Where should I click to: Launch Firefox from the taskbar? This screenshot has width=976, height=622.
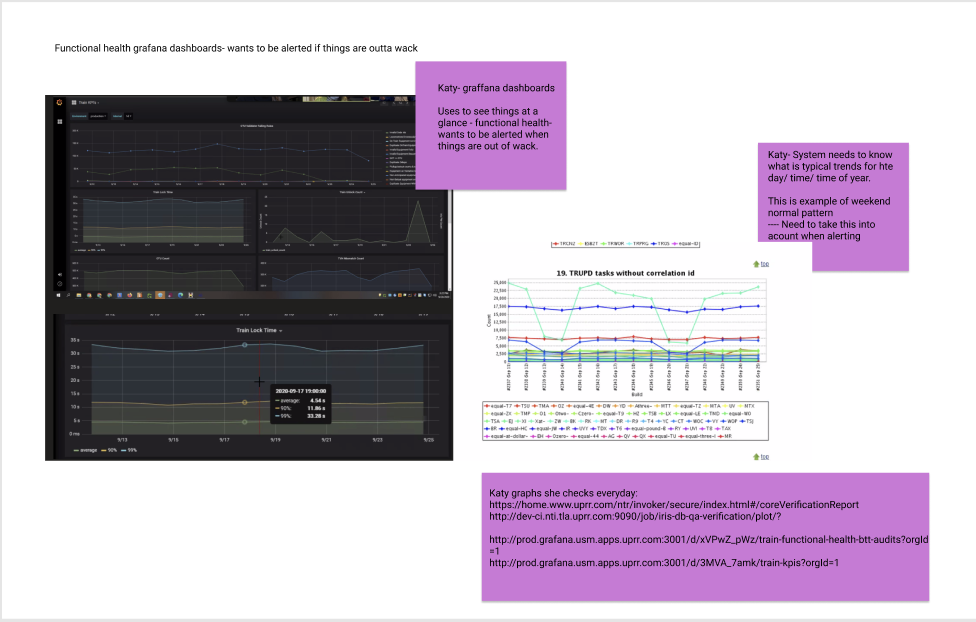(x=129, y=295)
